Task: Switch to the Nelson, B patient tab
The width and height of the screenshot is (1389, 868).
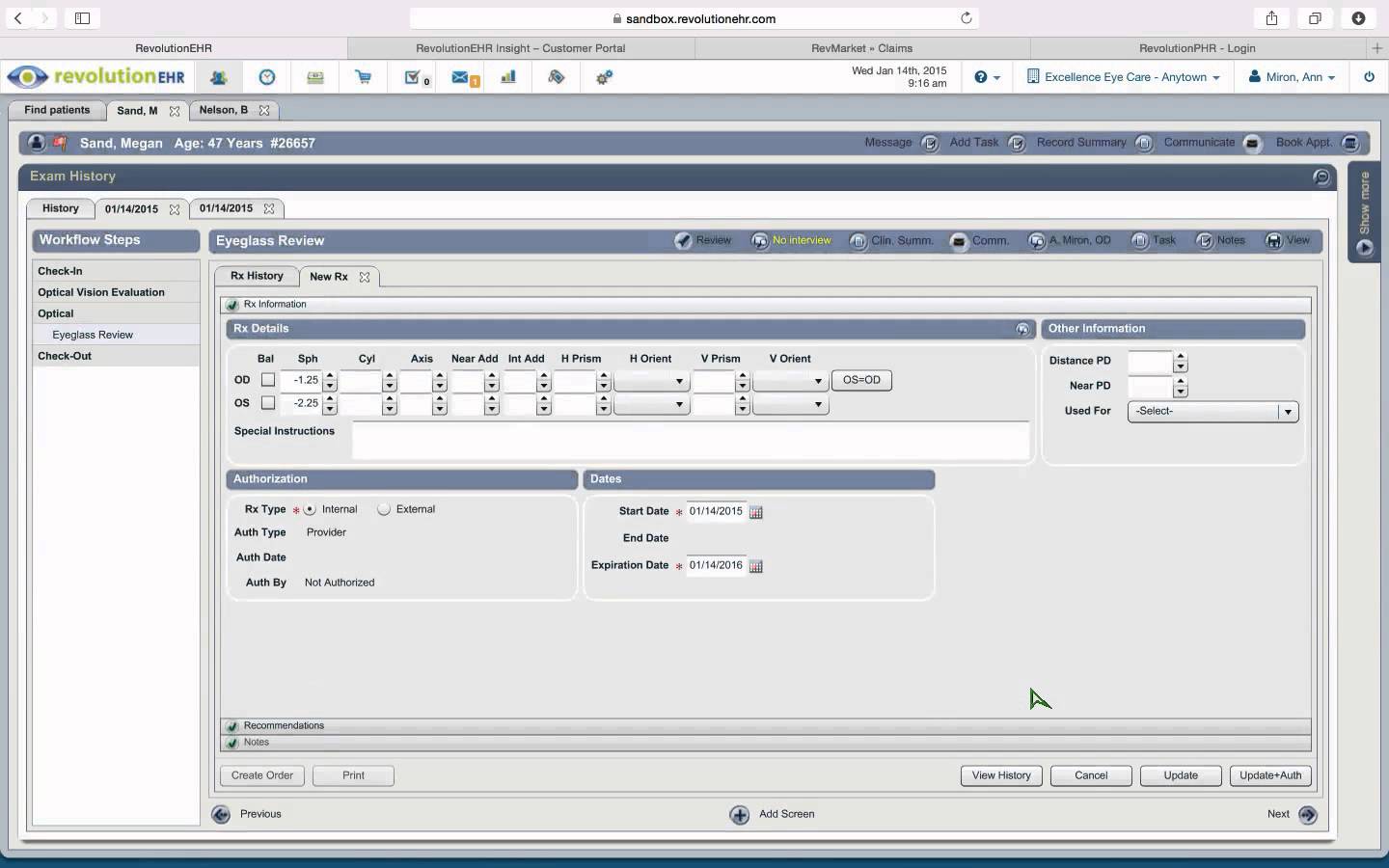Action: [223, 110]
